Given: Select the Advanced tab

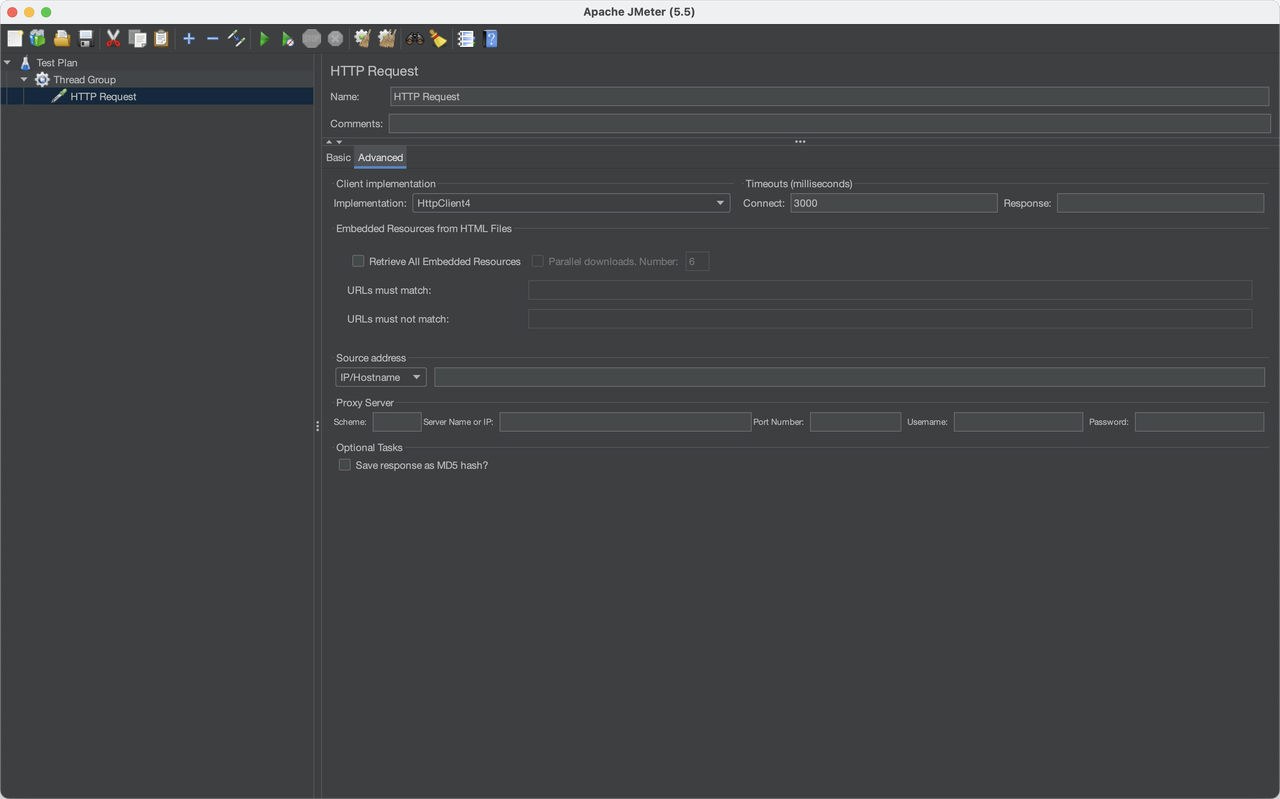Looking at the screenshot, I should 380,157.
